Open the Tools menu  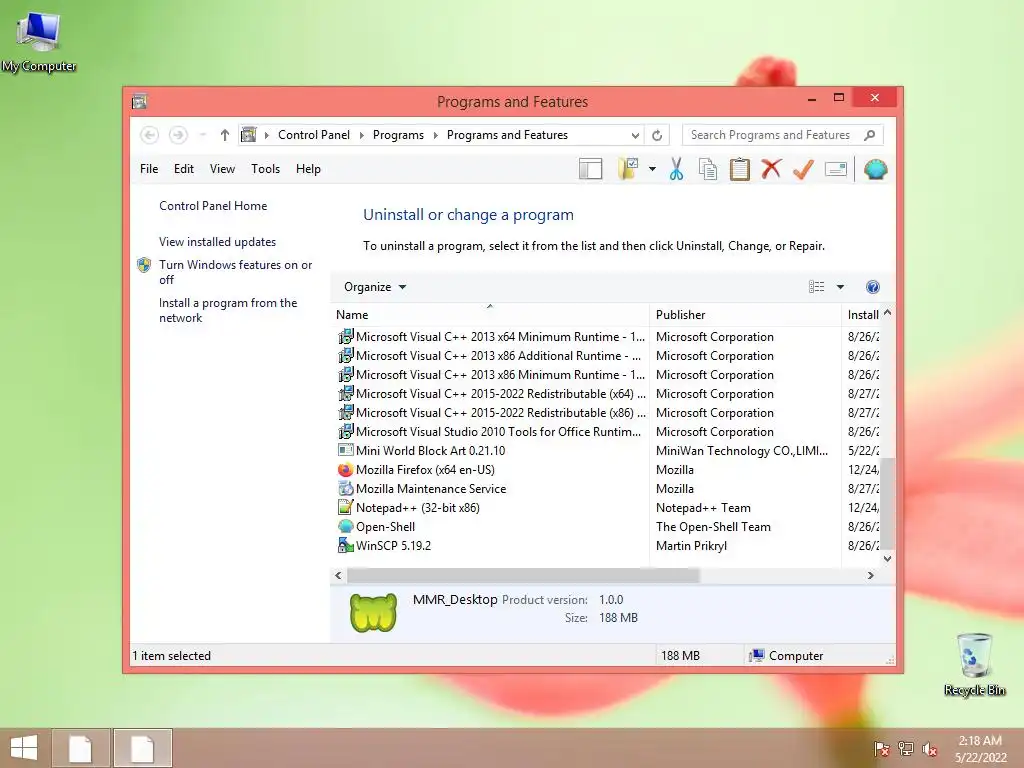click(x=265, y=169)
